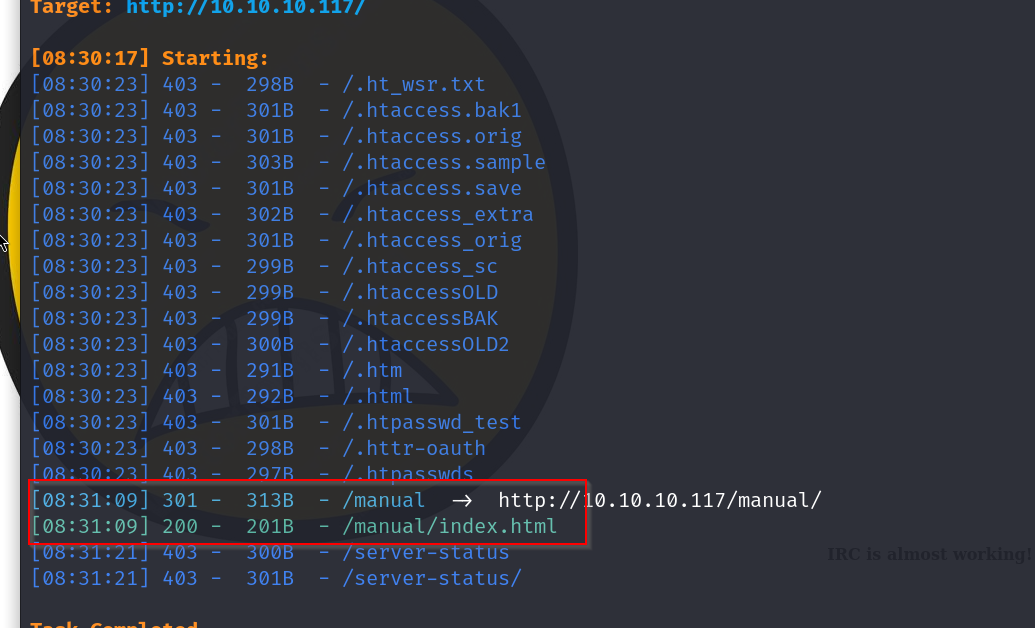Click the /manual/index.html path
This screenshot has width=1035, height=628.
click(450, 526)
